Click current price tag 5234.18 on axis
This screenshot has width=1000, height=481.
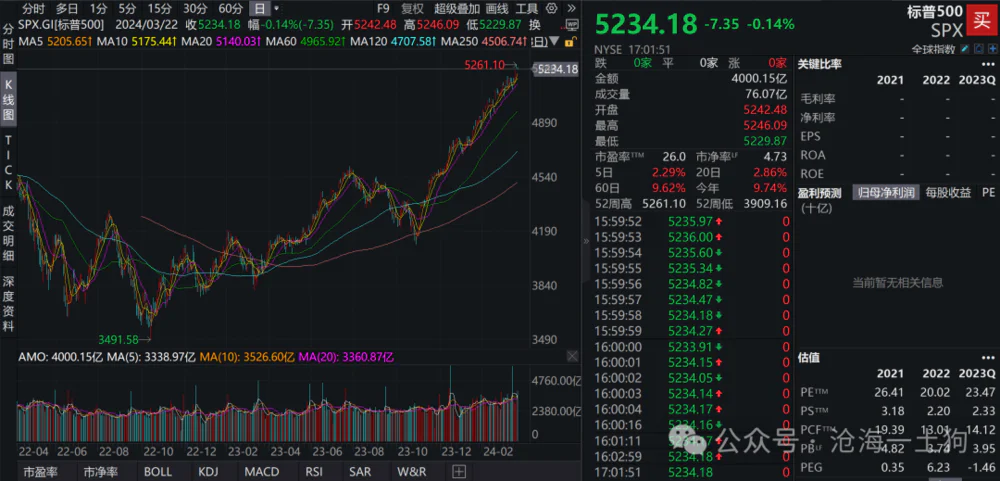point(555,70)
